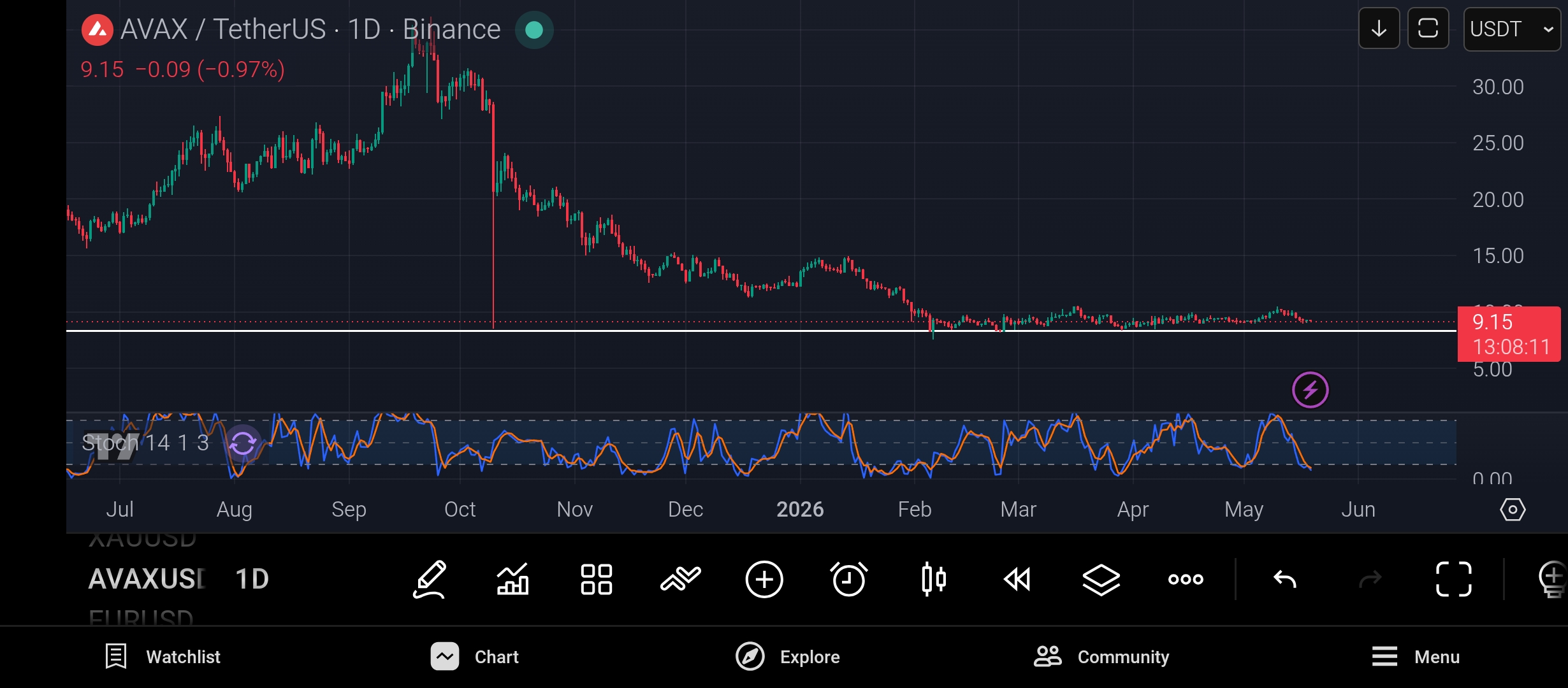Tap the AVAX / TetherUS chart title
1568x688 pixels.
click(x=310, y=29)
